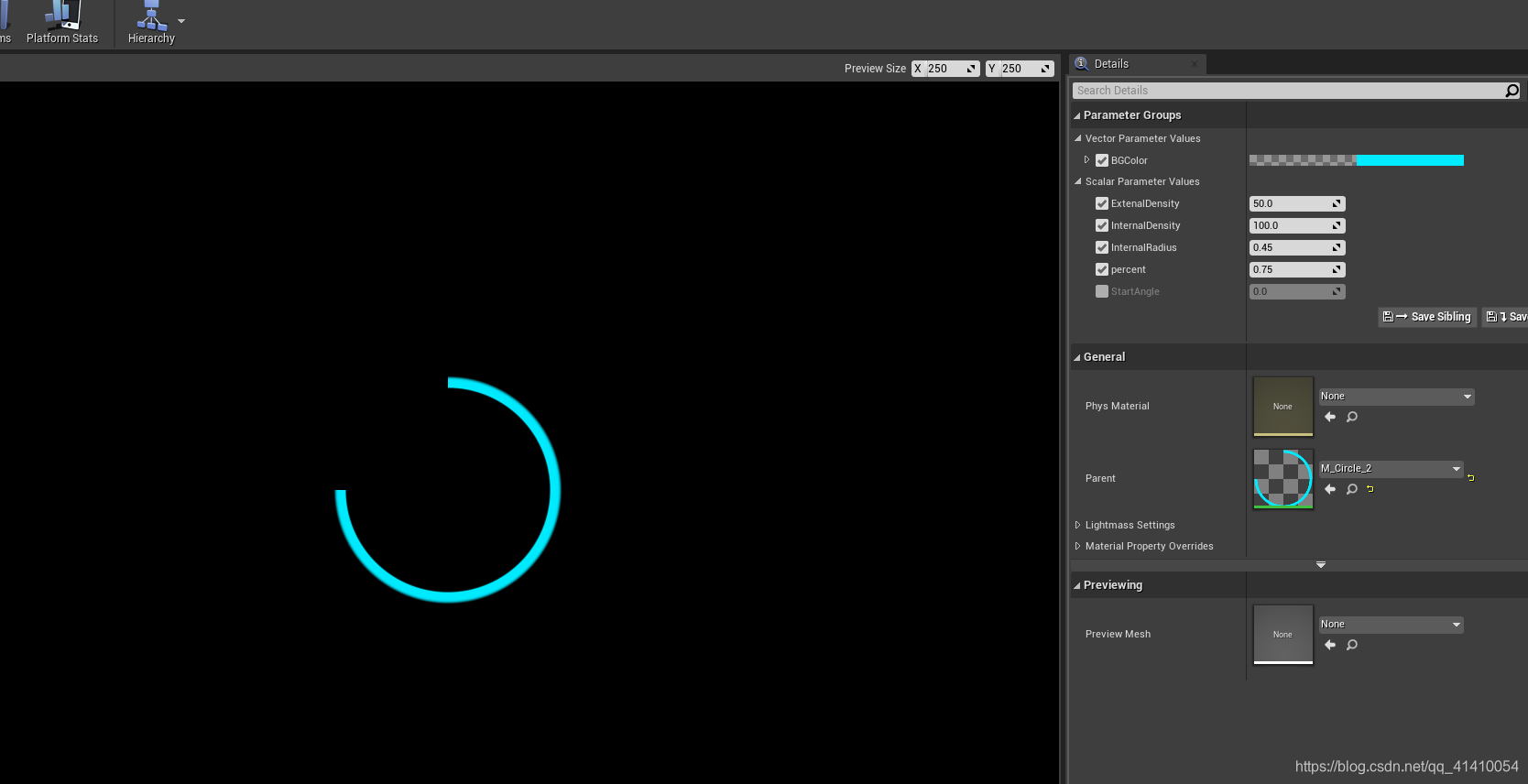
Task: Use selected asset arrow for Preview Mesh
Action: click(x=1330, y=645)
